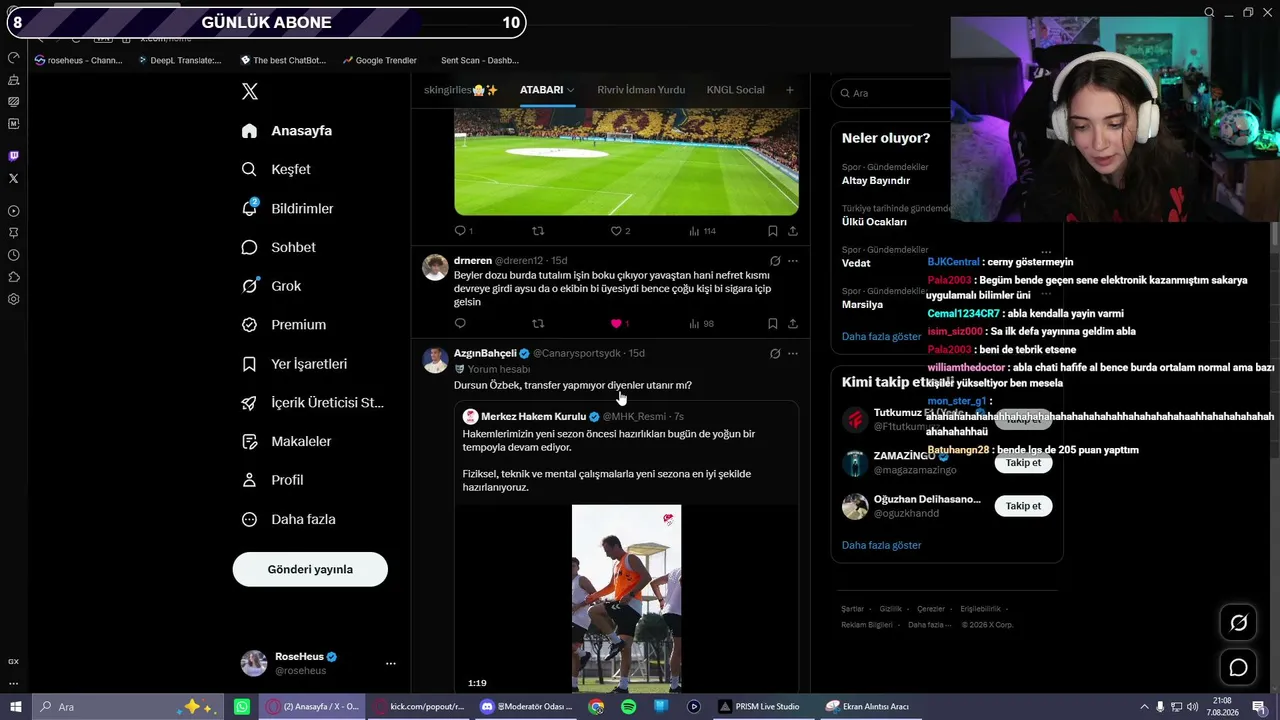View analytics of the stadium photo post
Screen dimensions: 1280x720
[702, 231]
